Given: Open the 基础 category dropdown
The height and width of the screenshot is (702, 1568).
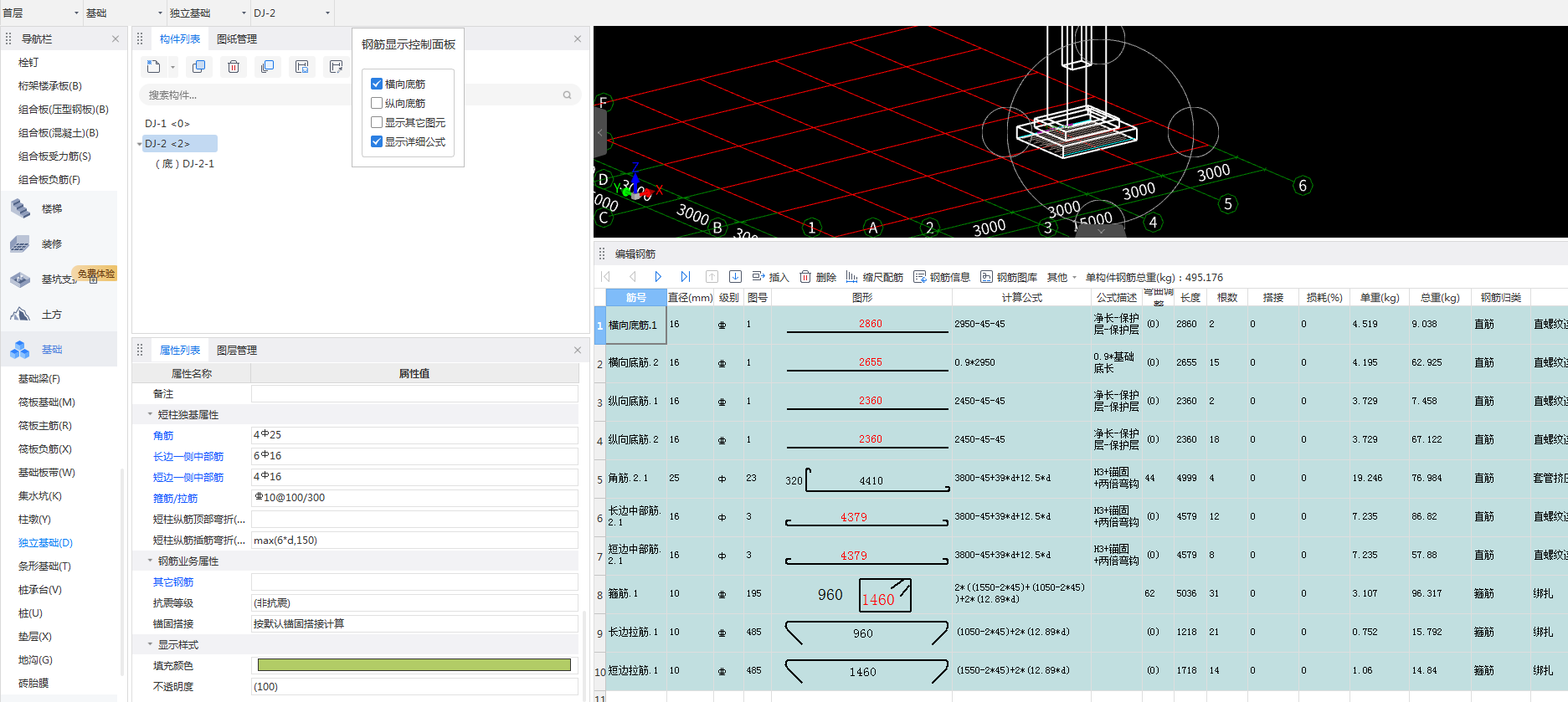Looking at the screenshot, I should [x=125, y=13].
